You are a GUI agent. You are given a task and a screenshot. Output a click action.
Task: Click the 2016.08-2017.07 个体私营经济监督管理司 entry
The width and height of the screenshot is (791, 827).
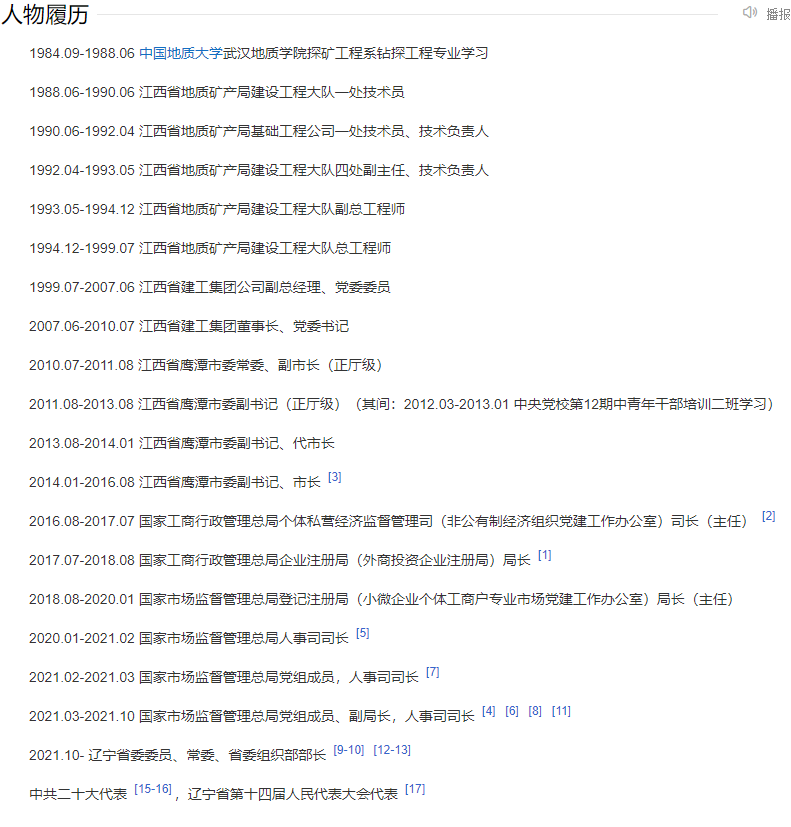click(389, 522)
